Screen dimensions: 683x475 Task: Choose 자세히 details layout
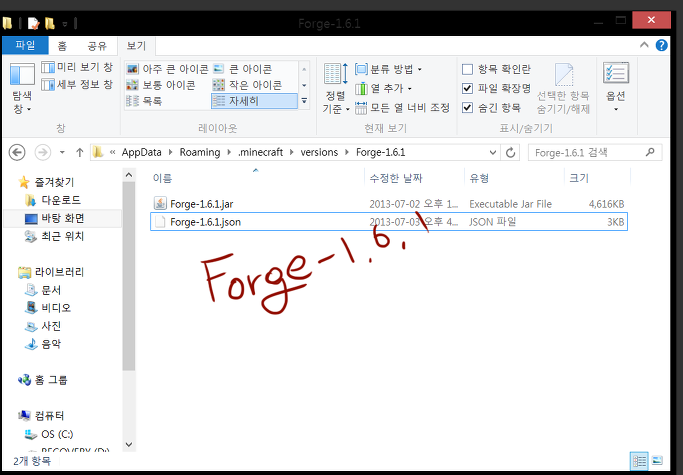click(x=254, y=101)
